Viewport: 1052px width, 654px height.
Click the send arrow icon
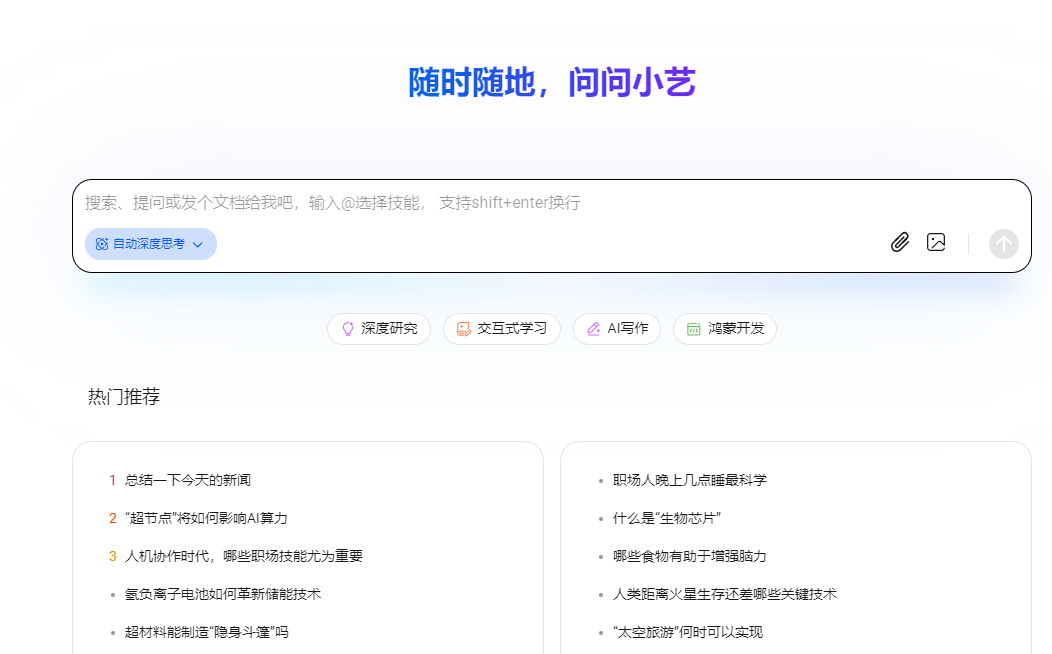click(1003, 243)
